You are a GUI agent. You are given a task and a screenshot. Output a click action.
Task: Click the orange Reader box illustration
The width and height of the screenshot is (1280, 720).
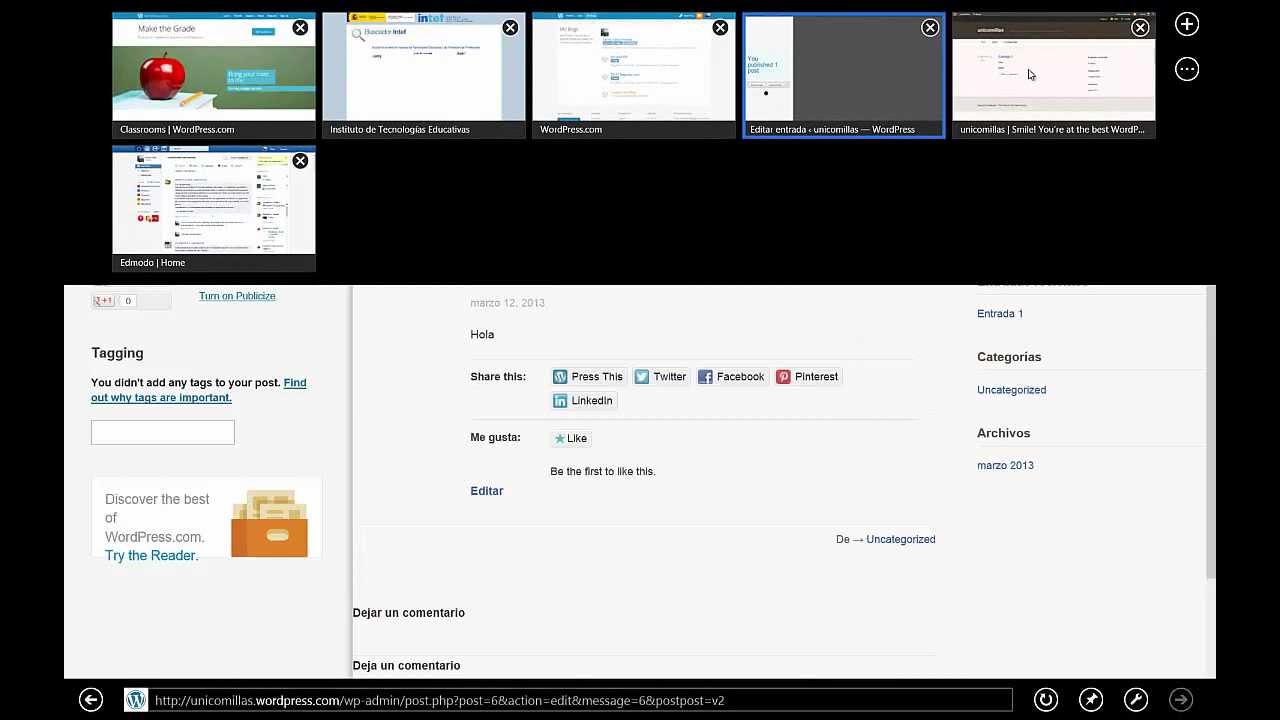pyautogui.click(x=269, y=523)
